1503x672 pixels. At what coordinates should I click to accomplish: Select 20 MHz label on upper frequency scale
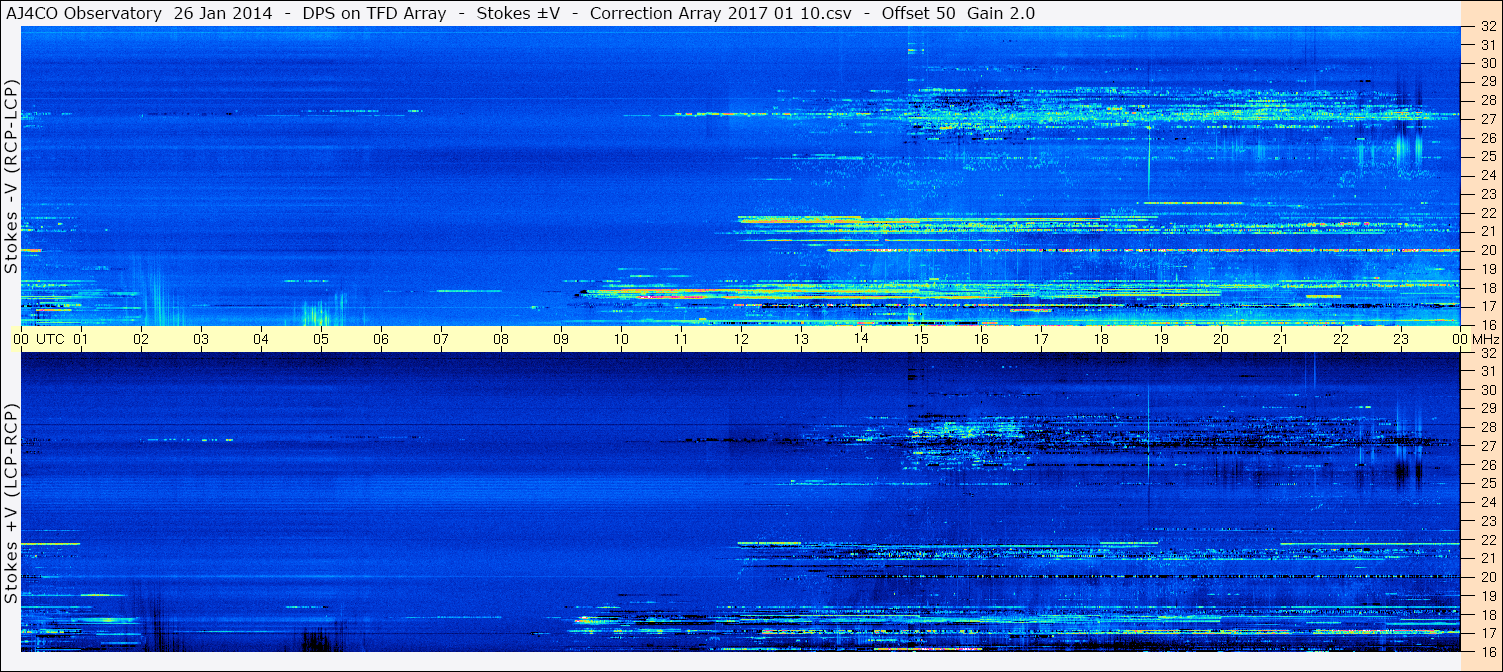1487,250
